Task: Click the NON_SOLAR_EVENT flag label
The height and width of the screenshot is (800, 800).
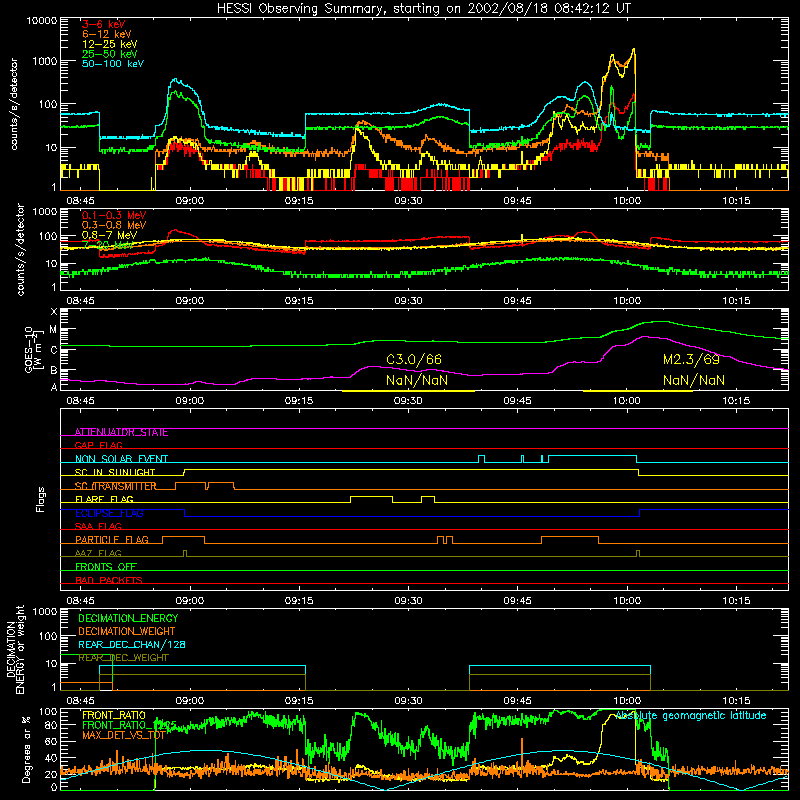Action: tap(121, 459)
